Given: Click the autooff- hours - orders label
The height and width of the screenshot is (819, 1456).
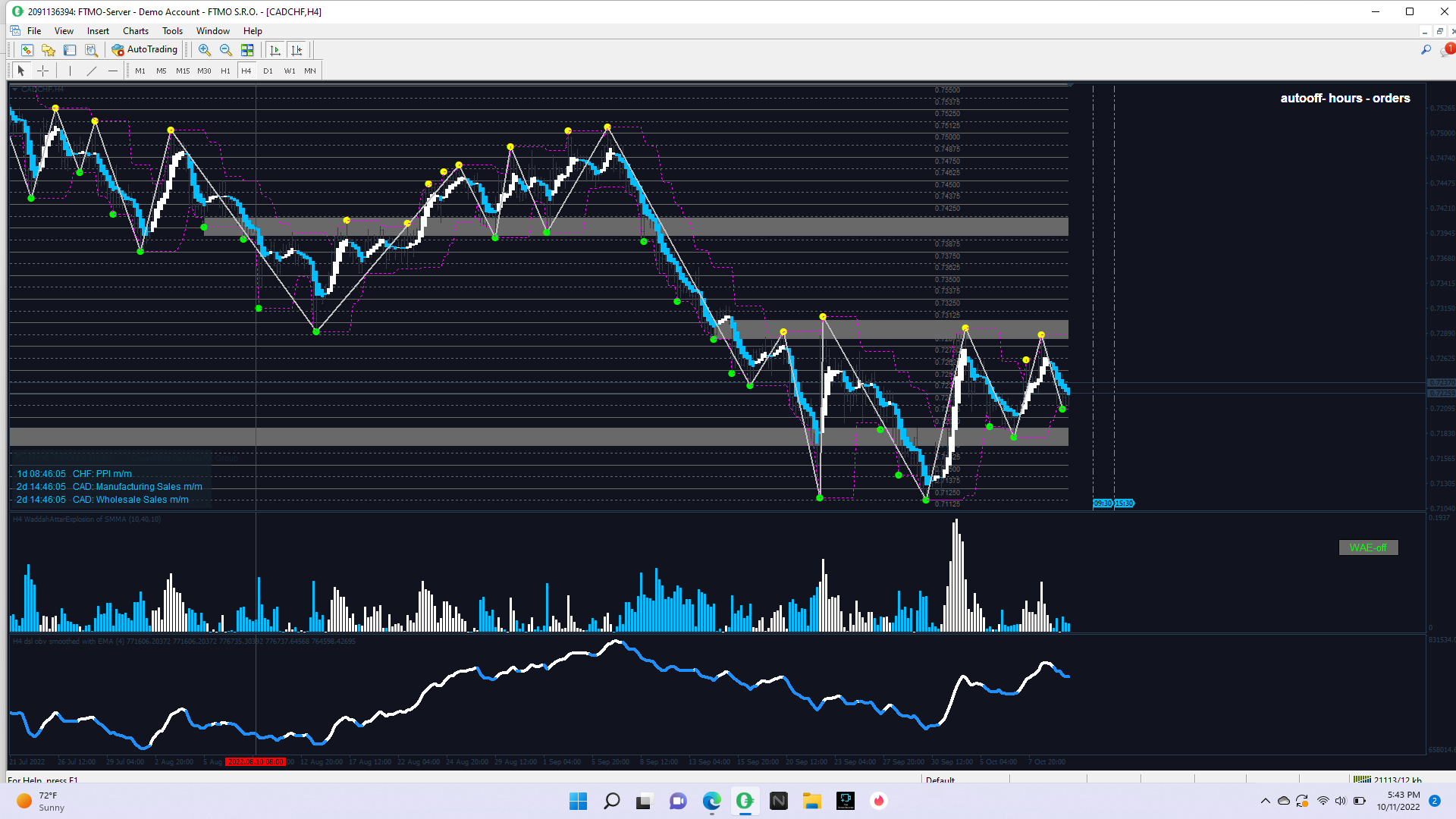Looking at the screenshot, I should 1345,99.
